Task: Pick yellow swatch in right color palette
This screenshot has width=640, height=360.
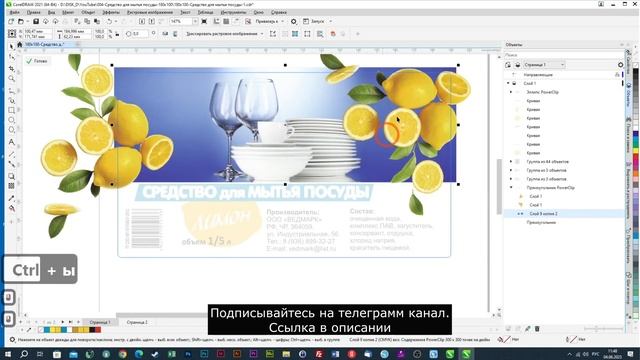Action: tap(636, 152)
